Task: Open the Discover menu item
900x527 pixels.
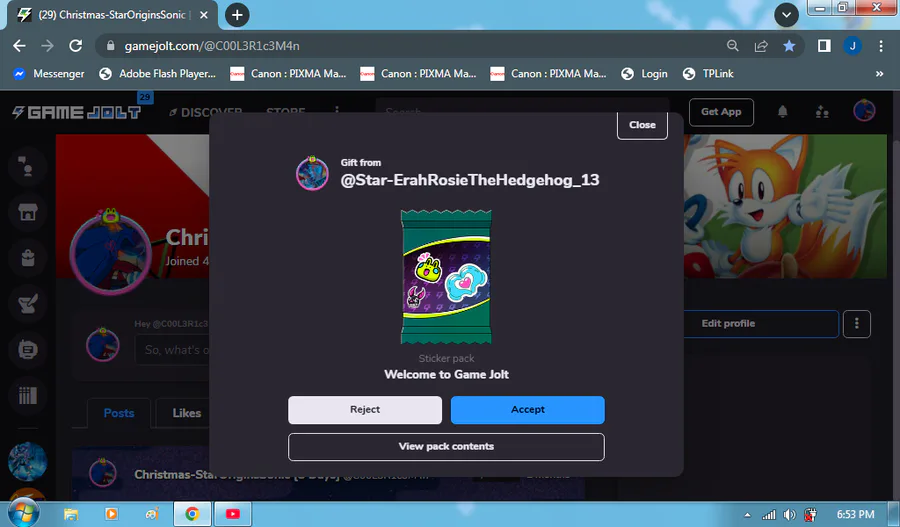Action: [205, 113]
